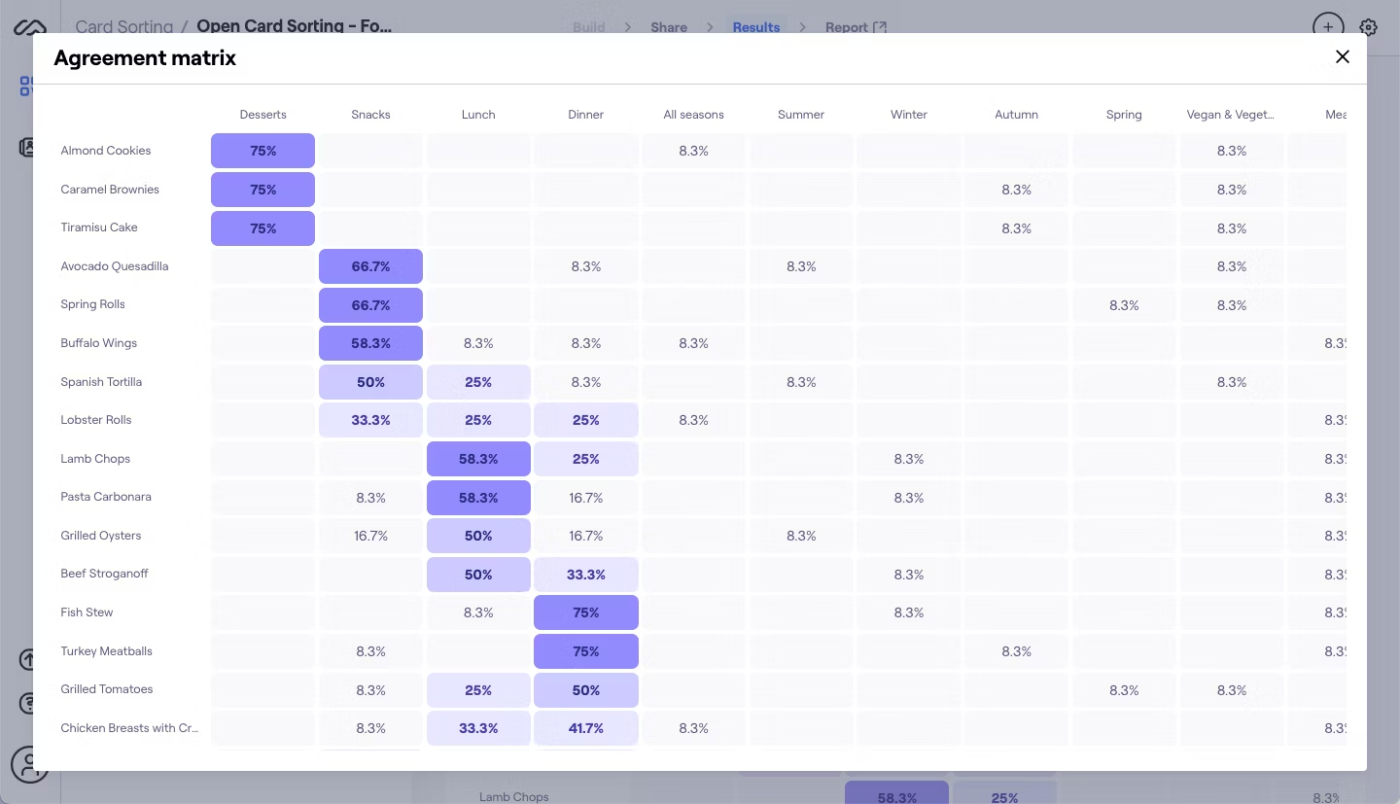Select the 41.7% Dinner cell for Chicken Breasts
This screenshot has width=1400, height=804.
[x=586, y=728]
